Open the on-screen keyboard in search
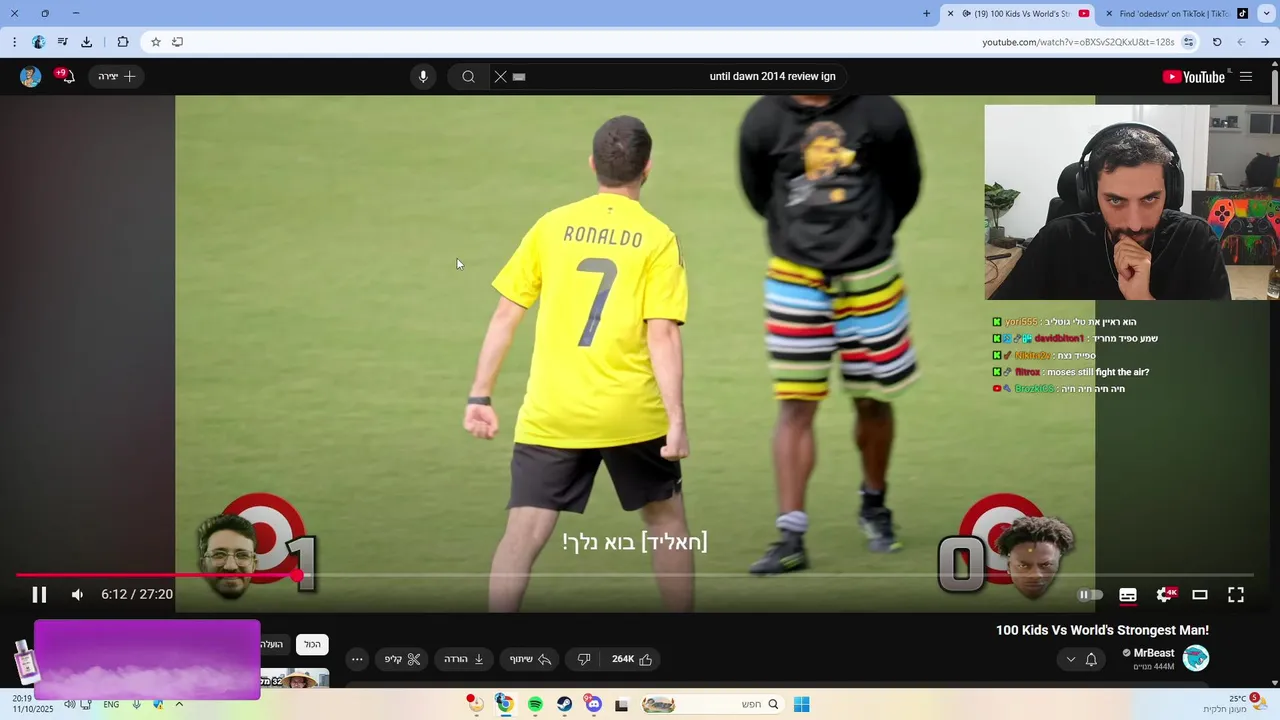The width and height of the screenshot is (1280, 720). pyautogui.click(x=519, y=77)
